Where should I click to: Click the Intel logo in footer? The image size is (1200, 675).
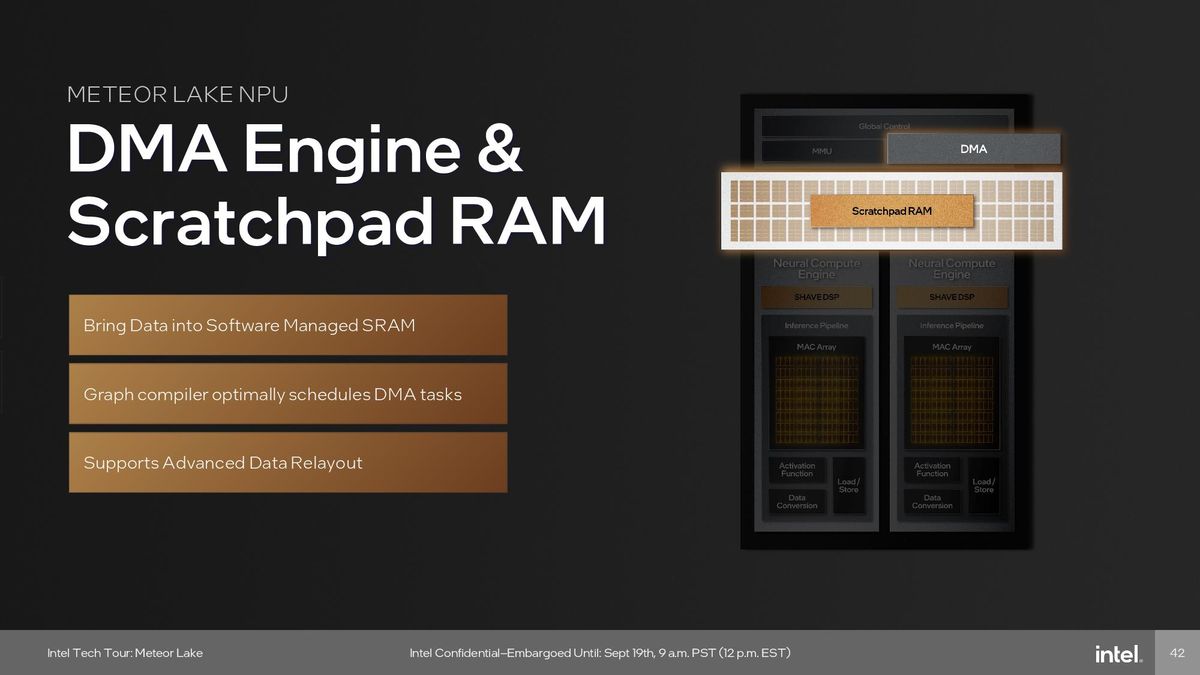(1118, 653)
